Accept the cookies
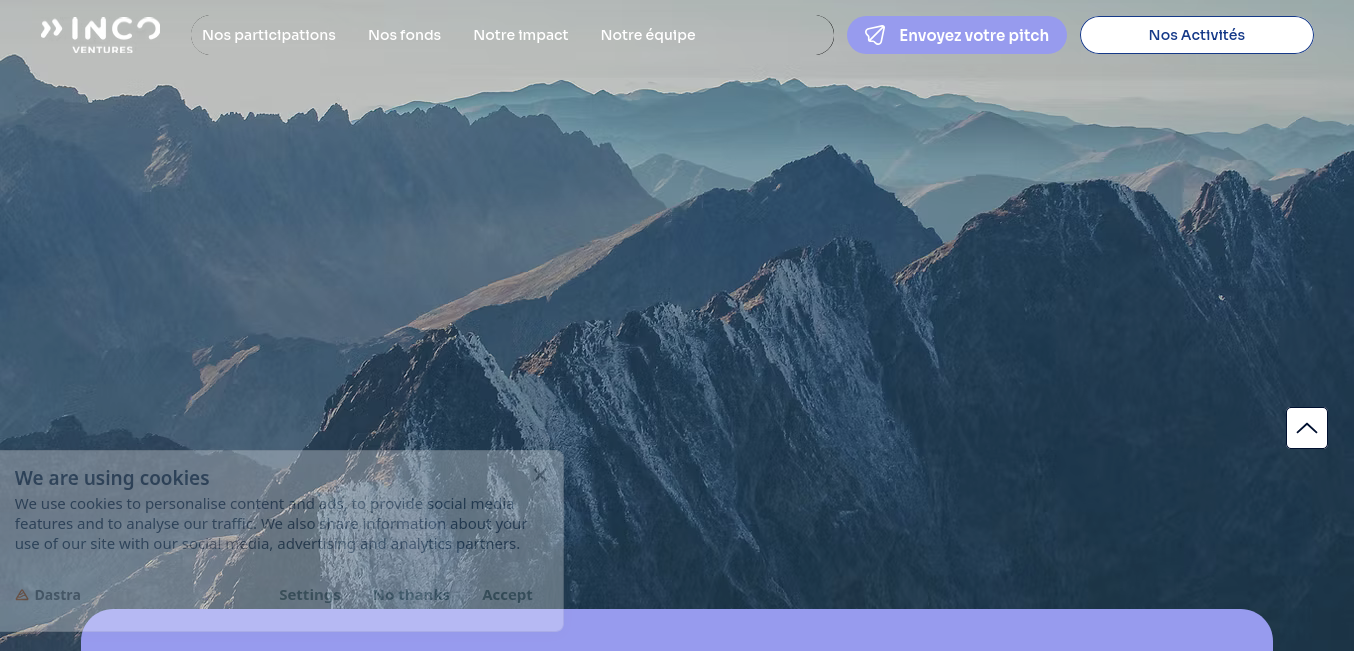Image resolution: width=1366 pixels, height=651 pixels. click(x=507, y=595)
